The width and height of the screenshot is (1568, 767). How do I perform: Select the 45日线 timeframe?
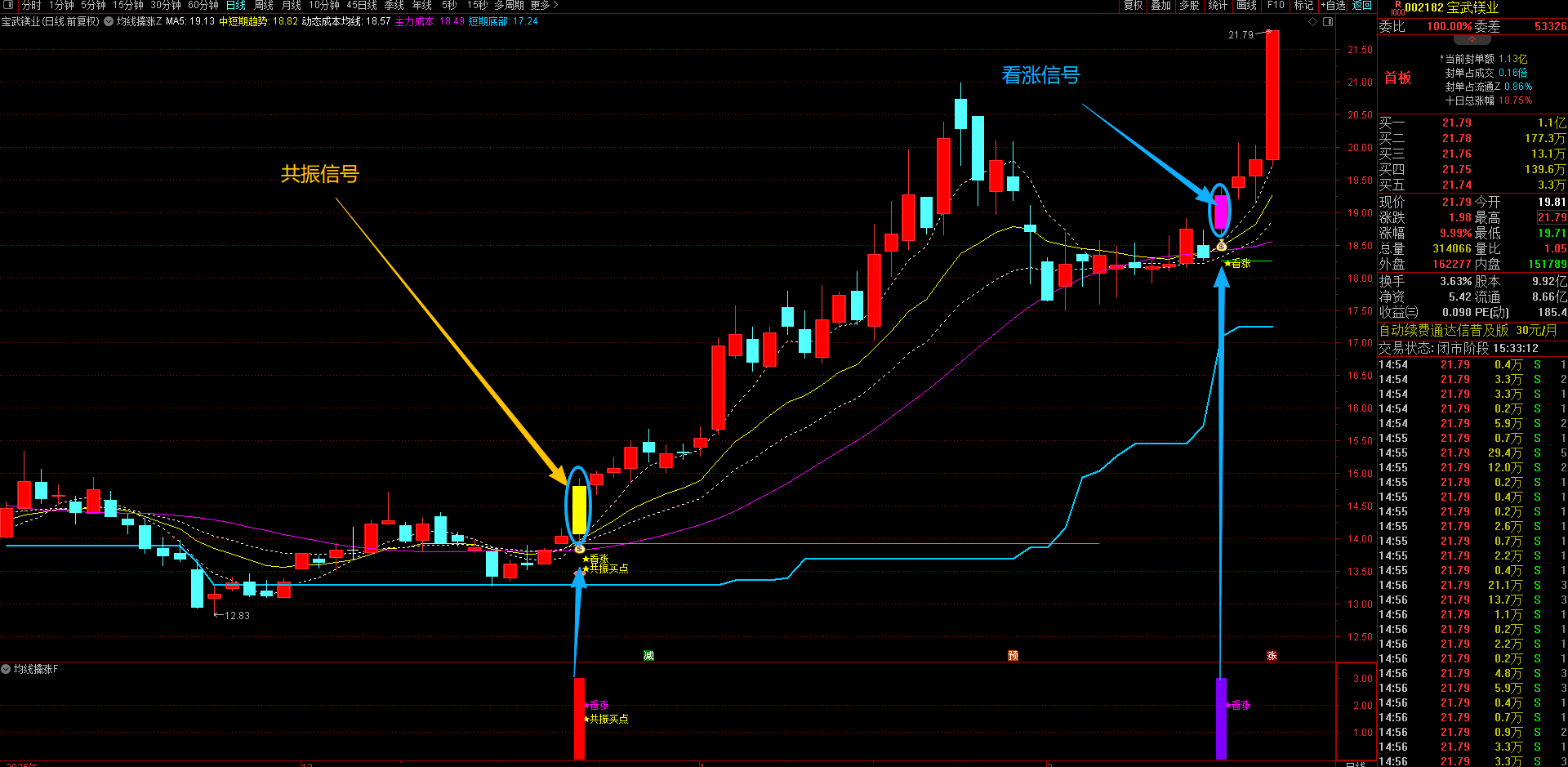[362, 5]
